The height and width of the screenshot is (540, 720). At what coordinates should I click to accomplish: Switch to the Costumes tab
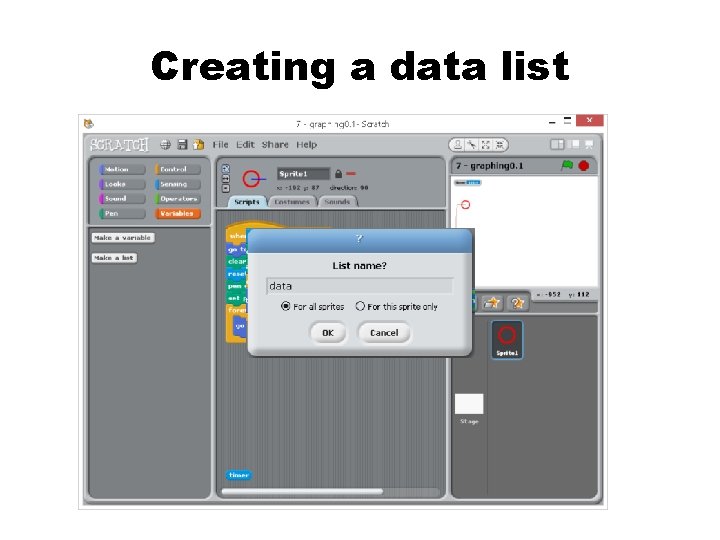(292, 202)
